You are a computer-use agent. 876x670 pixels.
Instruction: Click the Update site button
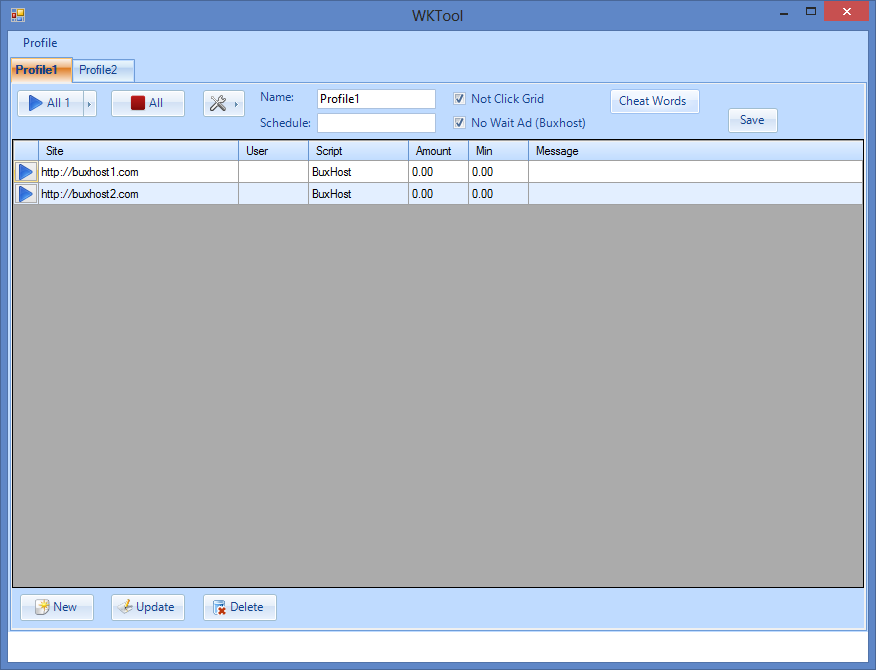[147, 607]
